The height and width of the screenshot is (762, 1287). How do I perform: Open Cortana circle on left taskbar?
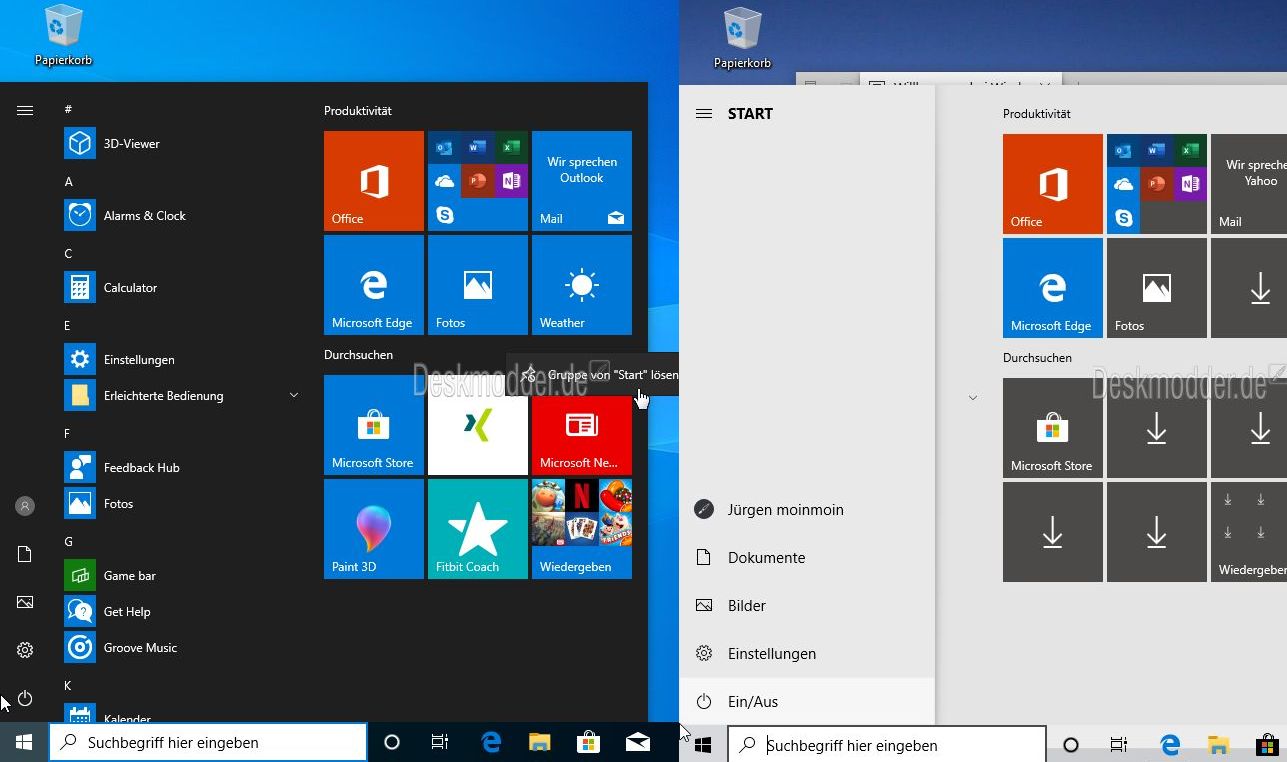click(392, 742)
